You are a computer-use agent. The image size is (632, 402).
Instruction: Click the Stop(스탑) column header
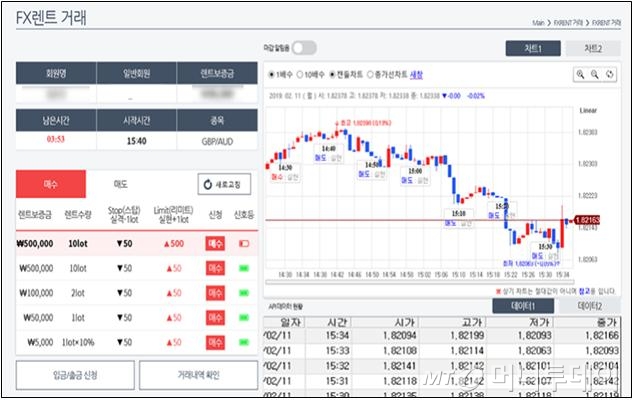(x=124, y=215)
